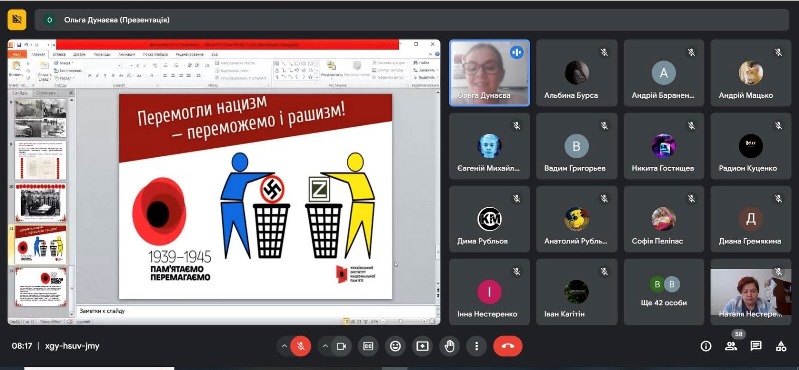This screenshot has width=799, height=370.
Task: Open video settings chevron beside camera
Action: [325, 347]
